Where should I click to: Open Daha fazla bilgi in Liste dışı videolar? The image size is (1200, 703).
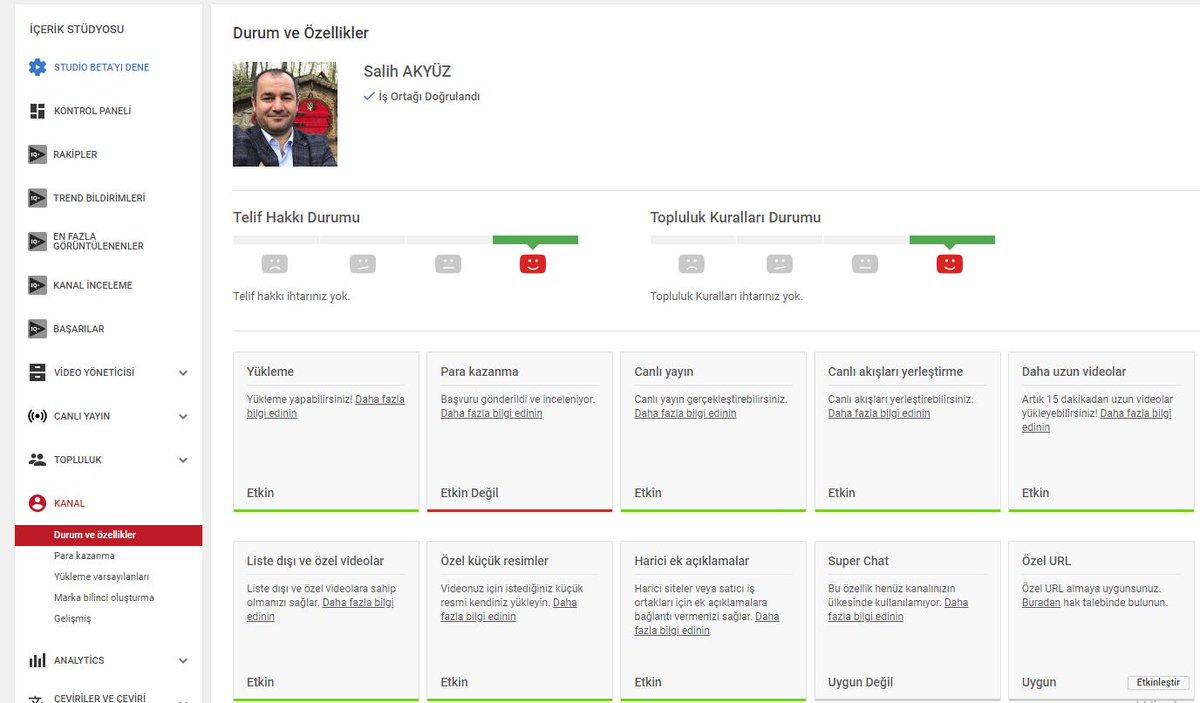[x=320, y=610]
